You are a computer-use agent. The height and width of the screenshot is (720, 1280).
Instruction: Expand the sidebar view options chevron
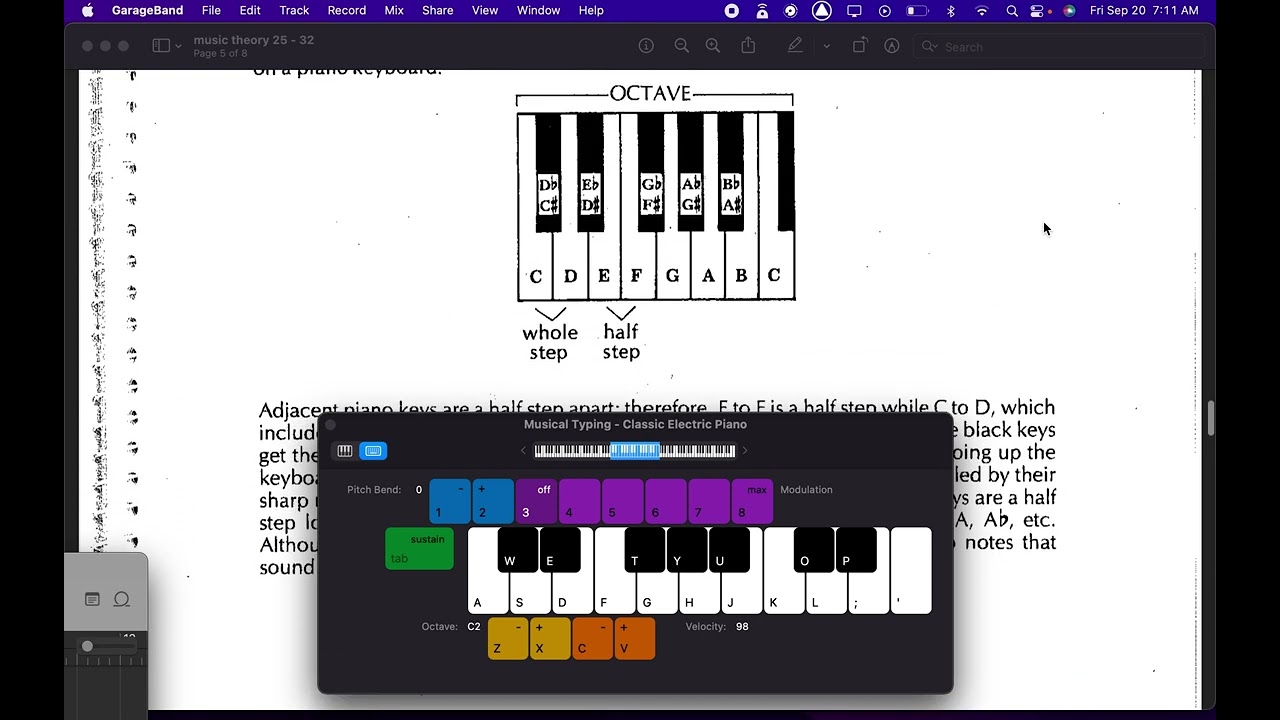[x=179, y=46]
